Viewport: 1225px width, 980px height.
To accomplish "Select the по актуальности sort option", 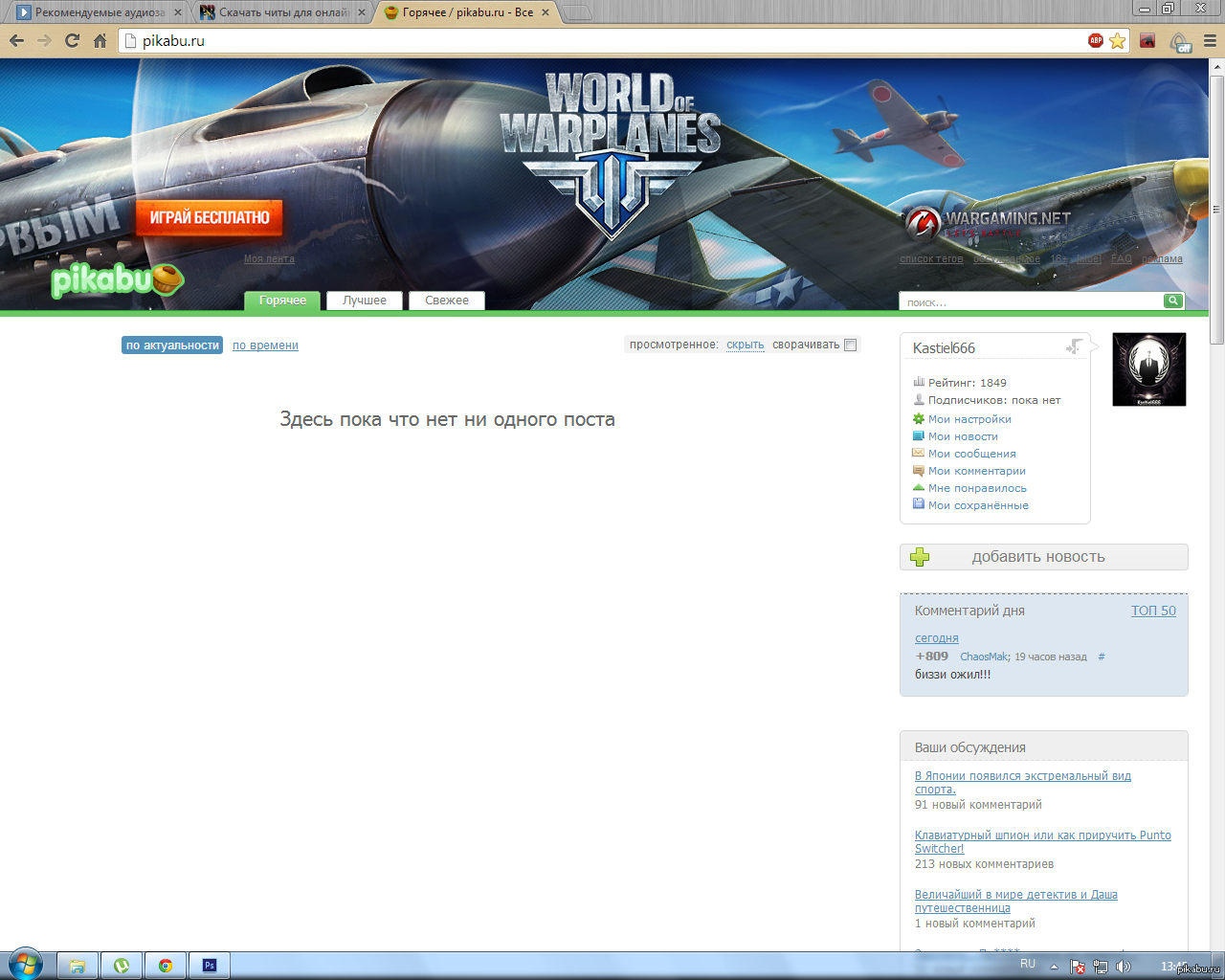I will tap(172, 345).
